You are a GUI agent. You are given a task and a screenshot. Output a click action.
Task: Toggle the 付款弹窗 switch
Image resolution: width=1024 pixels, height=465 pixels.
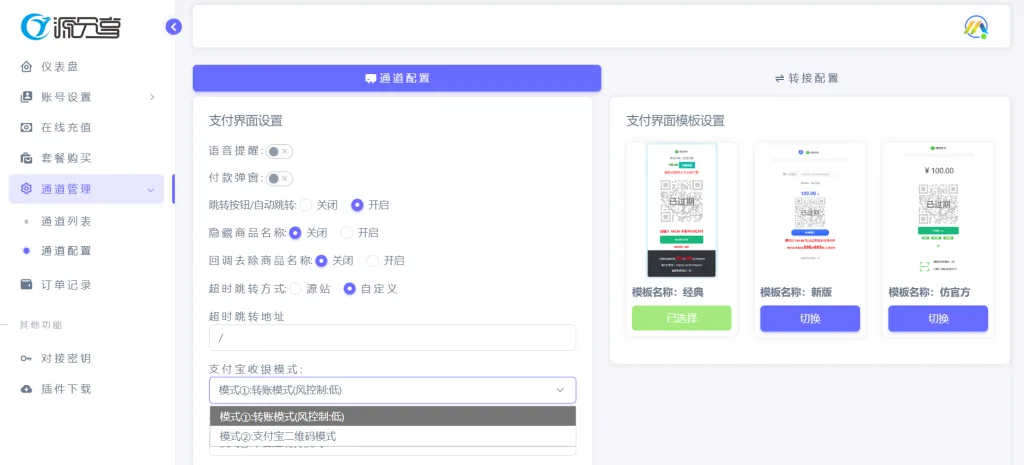(x=279, y=179)
